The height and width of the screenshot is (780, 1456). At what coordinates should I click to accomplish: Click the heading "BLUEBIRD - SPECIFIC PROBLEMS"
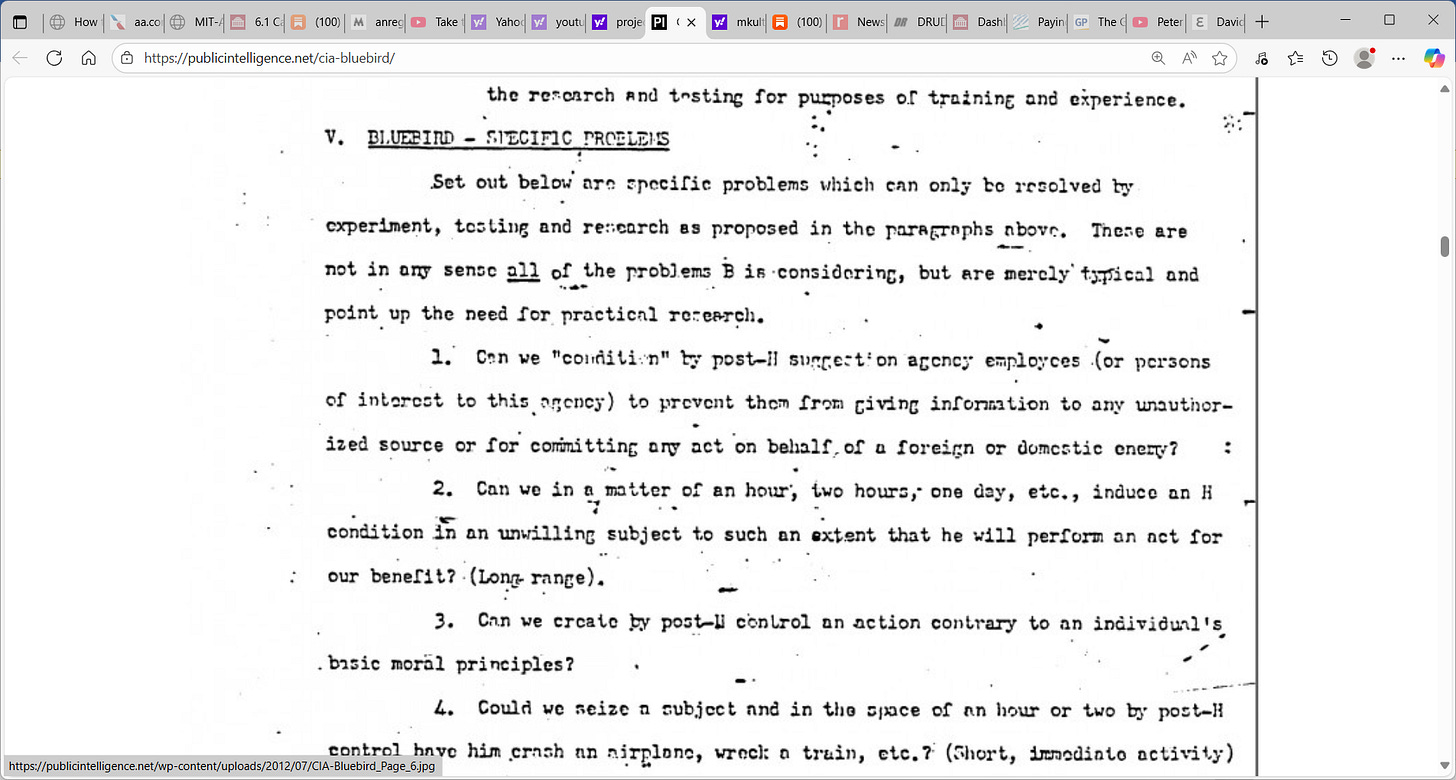pos(518,139)
